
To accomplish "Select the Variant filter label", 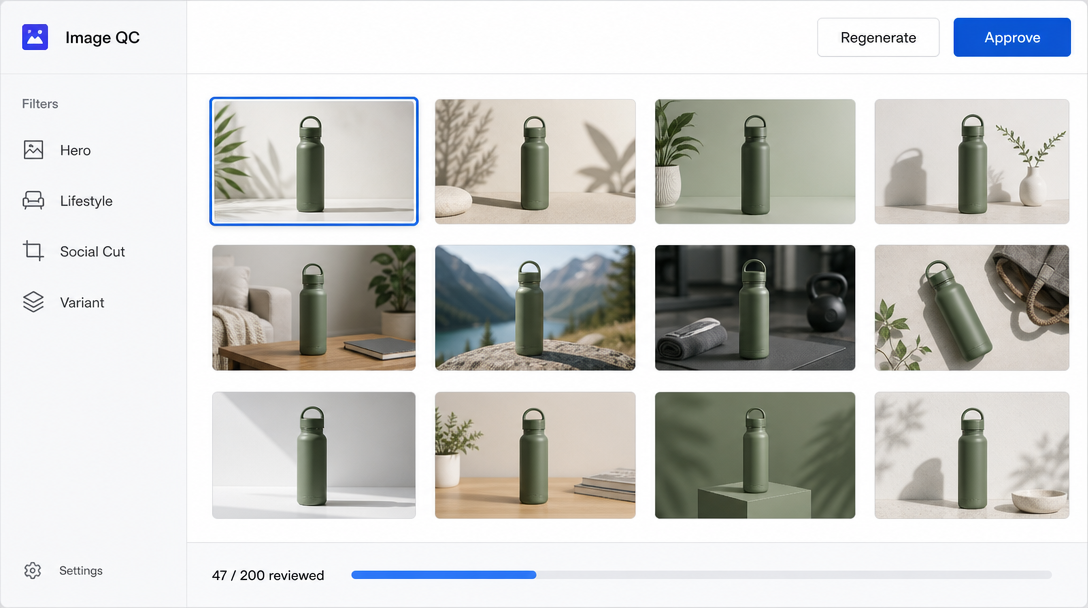I will [x=82, y=303].
